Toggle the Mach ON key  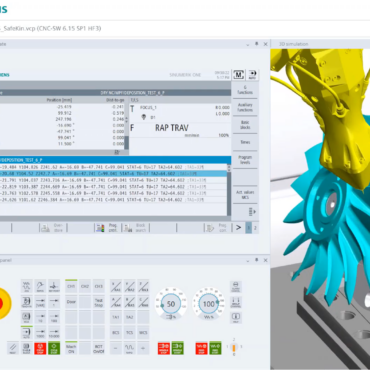[71, 348]
